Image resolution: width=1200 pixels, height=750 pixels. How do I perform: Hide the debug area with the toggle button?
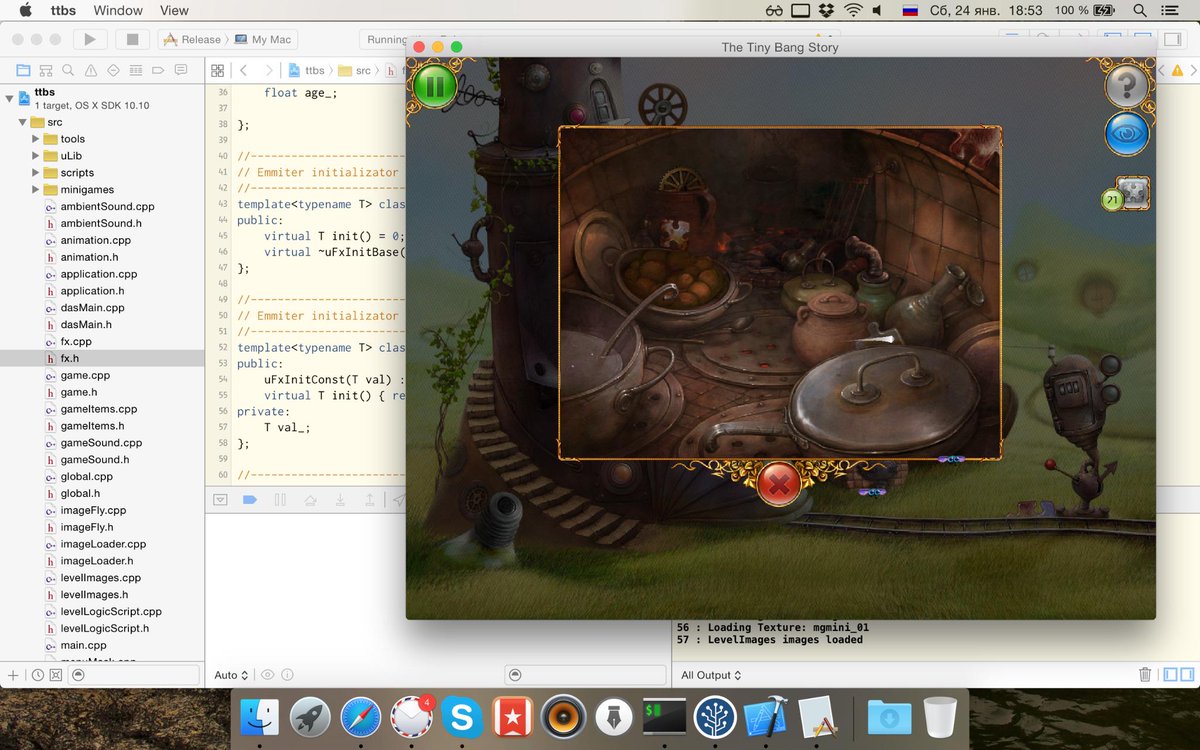coord(221,500)
